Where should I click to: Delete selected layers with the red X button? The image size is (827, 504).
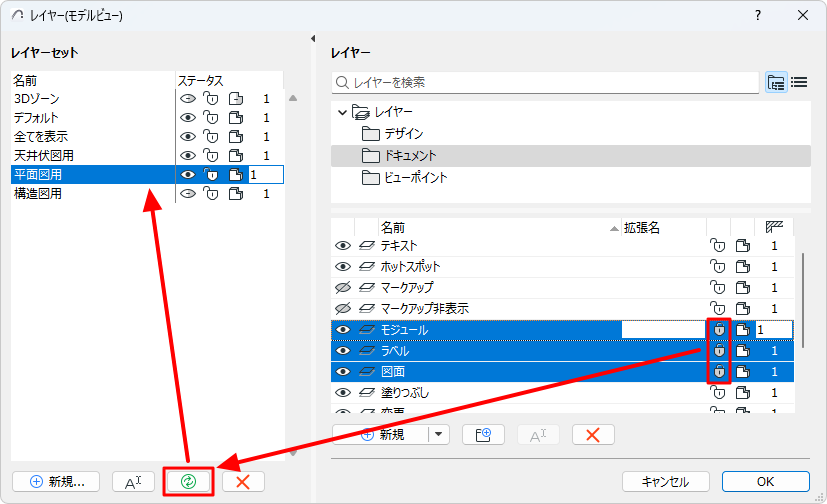[x=593, y=435]
